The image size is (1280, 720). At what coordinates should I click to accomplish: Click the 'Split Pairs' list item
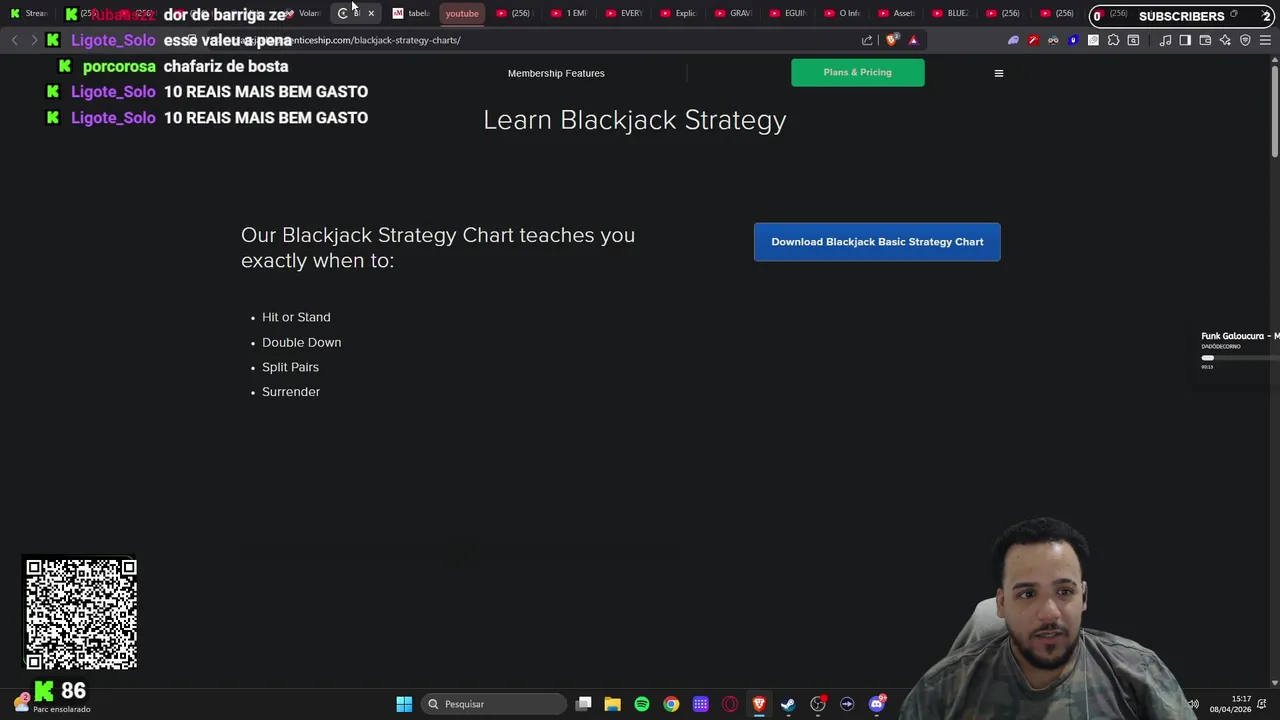click(290, 367)
